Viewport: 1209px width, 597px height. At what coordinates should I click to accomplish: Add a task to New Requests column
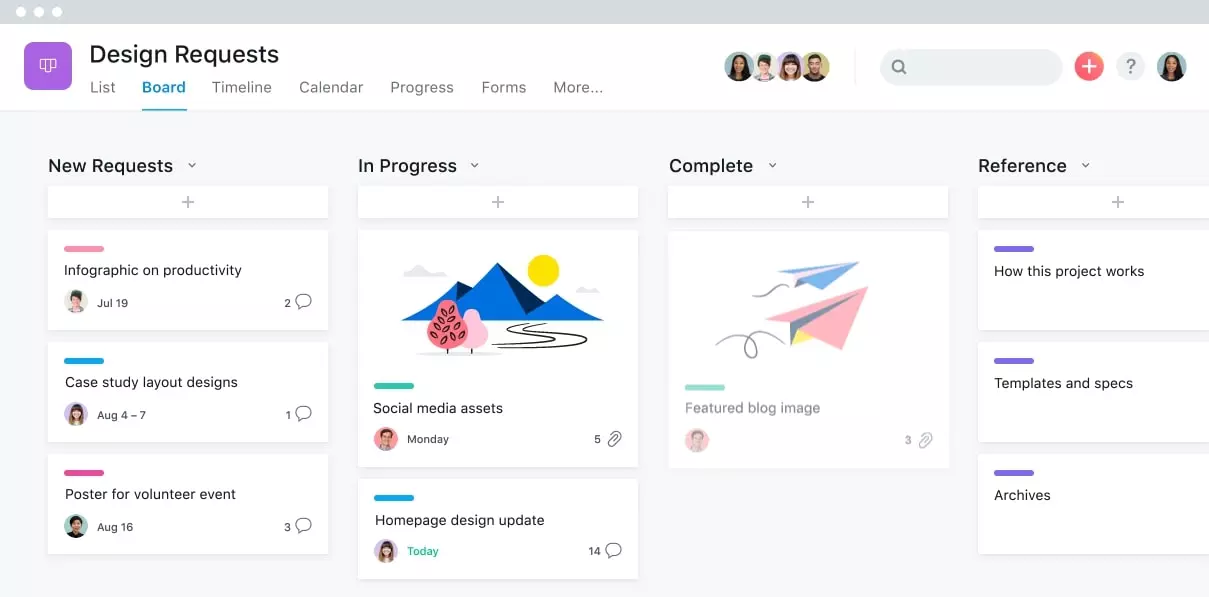(188, 202)
